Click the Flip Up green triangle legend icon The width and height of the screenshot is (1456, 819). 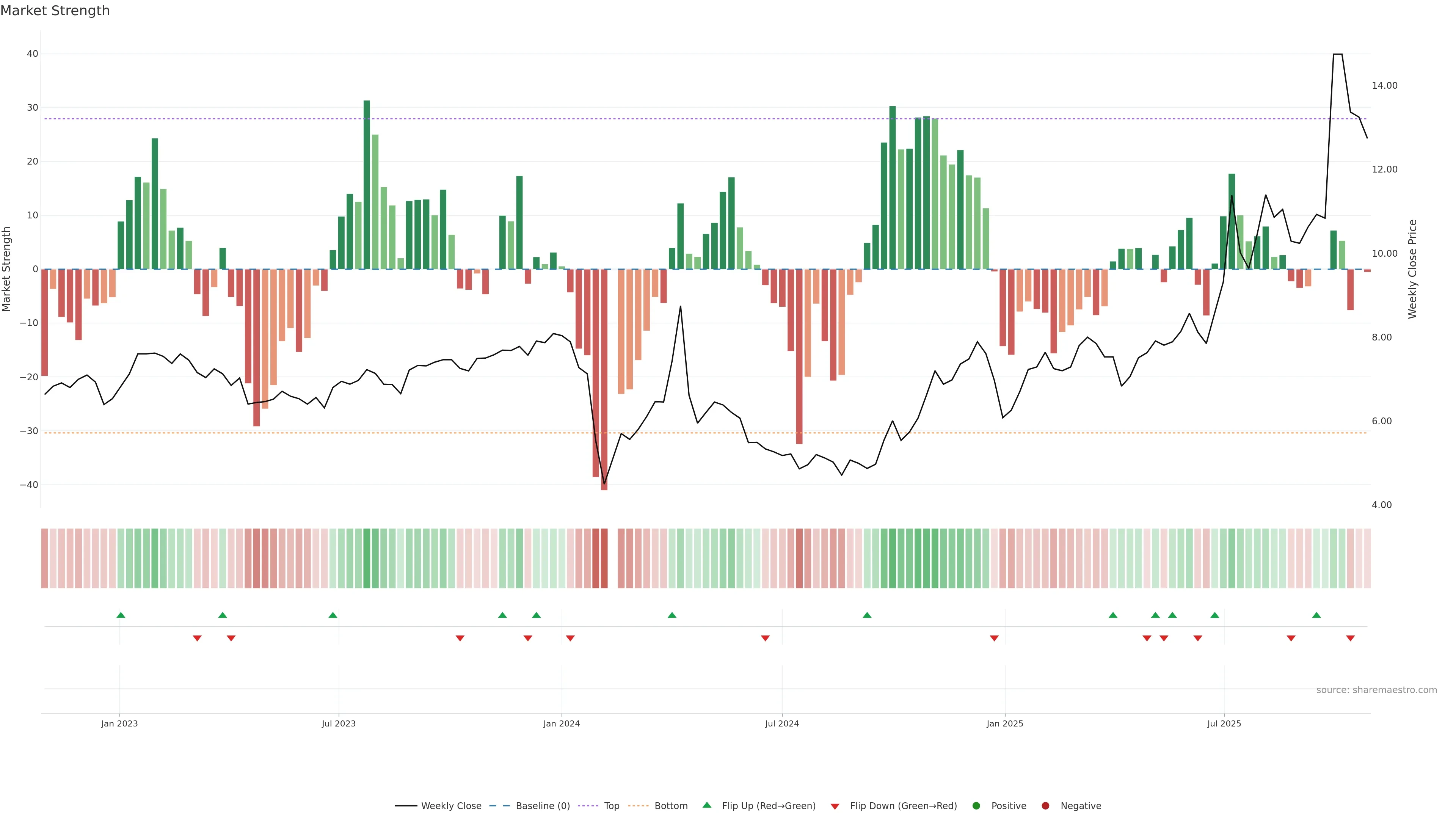tap(706, 805)
